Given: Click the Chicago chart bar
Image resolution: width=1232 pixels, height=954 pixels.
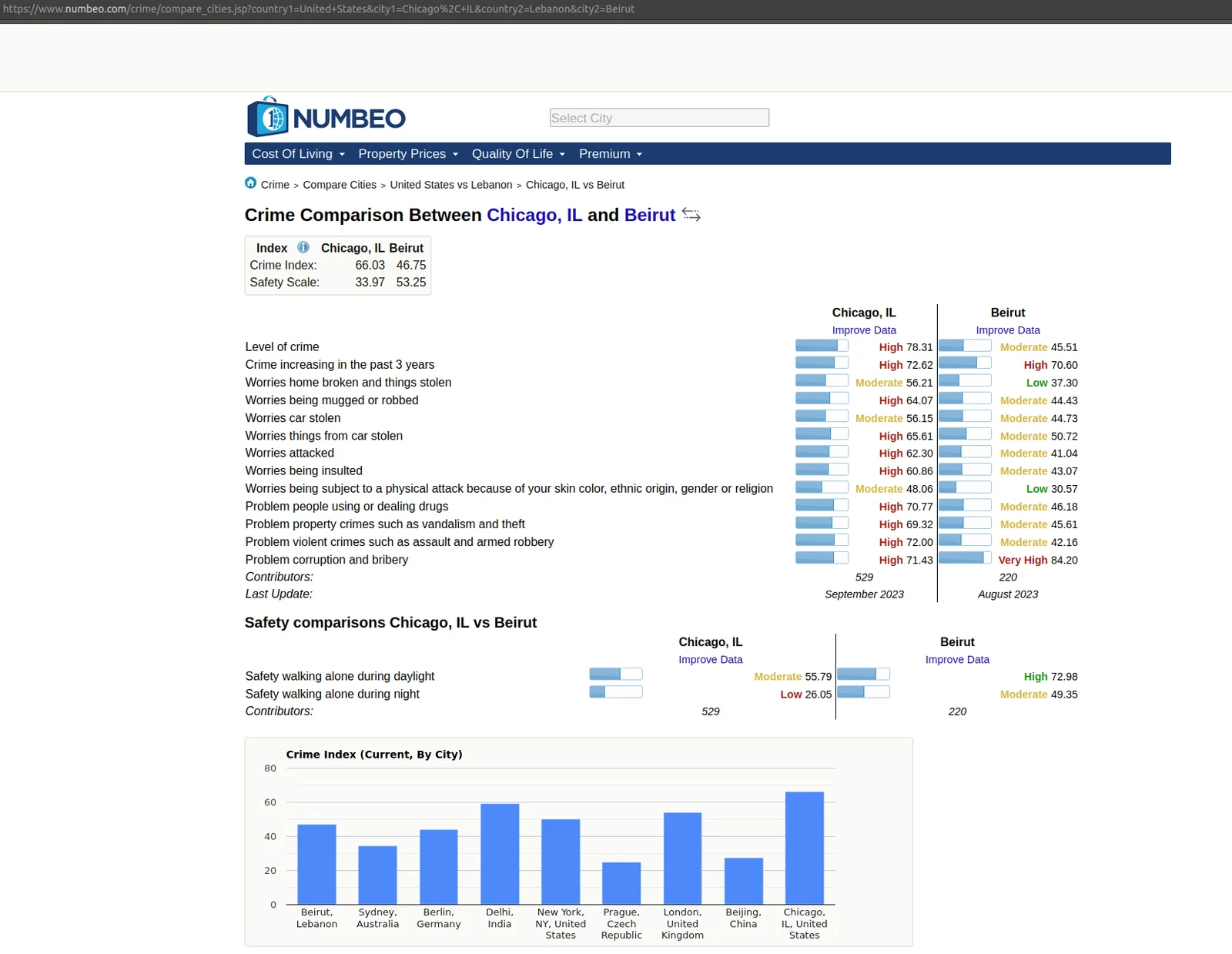Looking at the screenshot, I should tap(805, 849).
